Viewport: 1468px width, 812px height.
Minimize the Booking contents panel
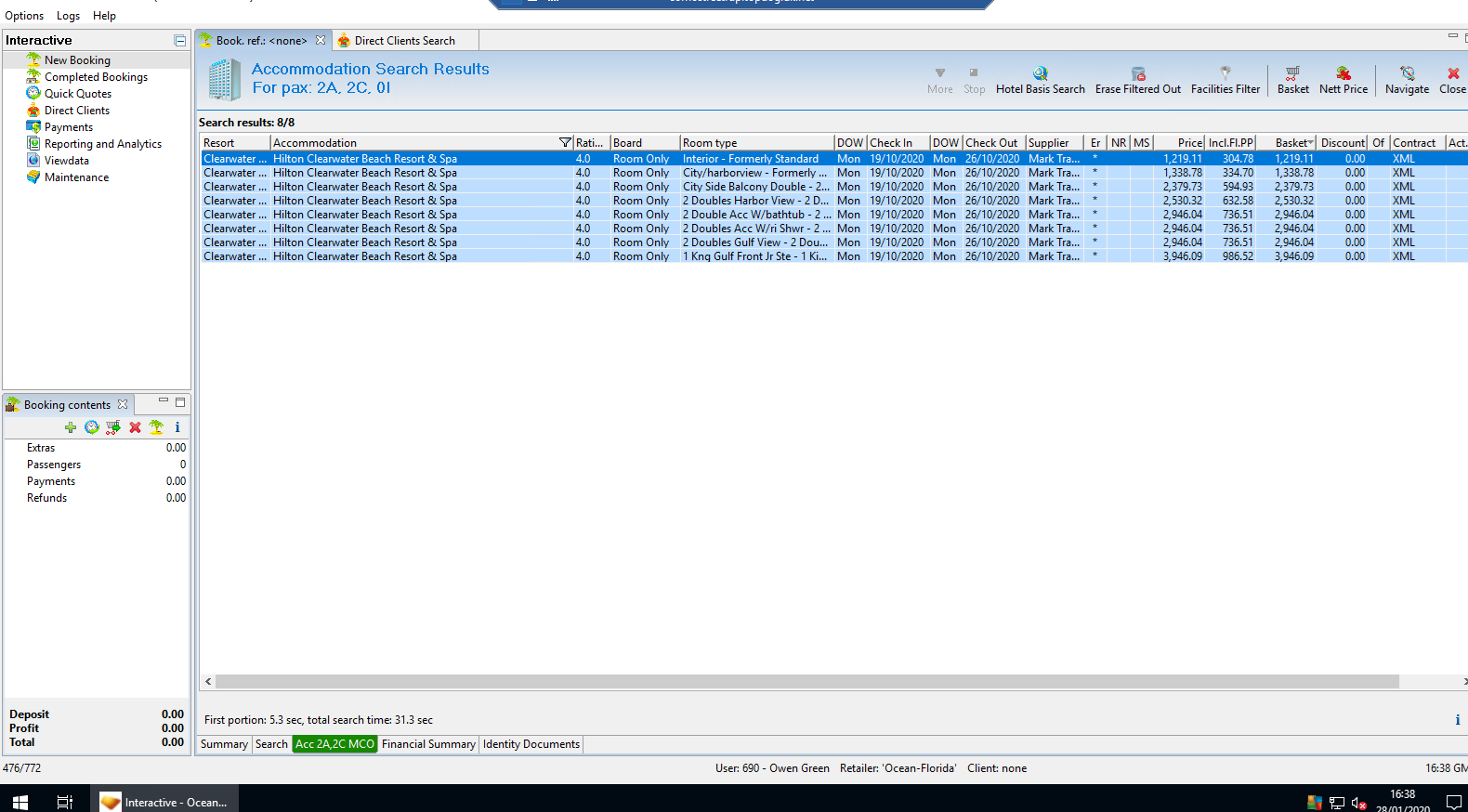click(x=164, y=401)
